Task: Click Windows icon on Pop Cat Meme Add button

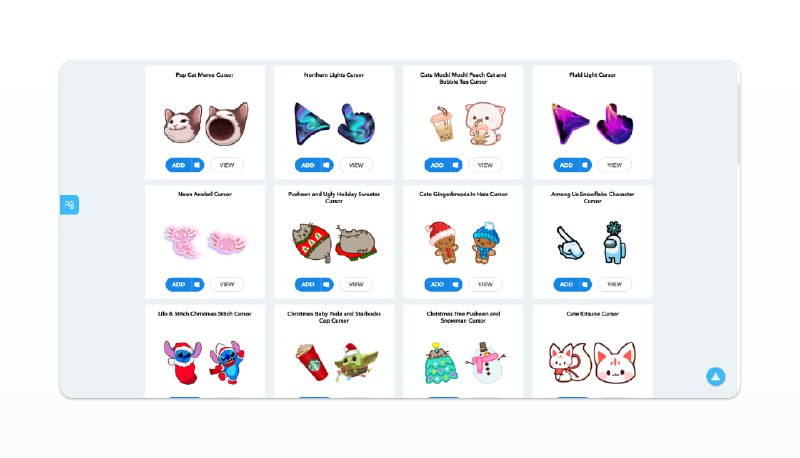Action: [197, 165]
